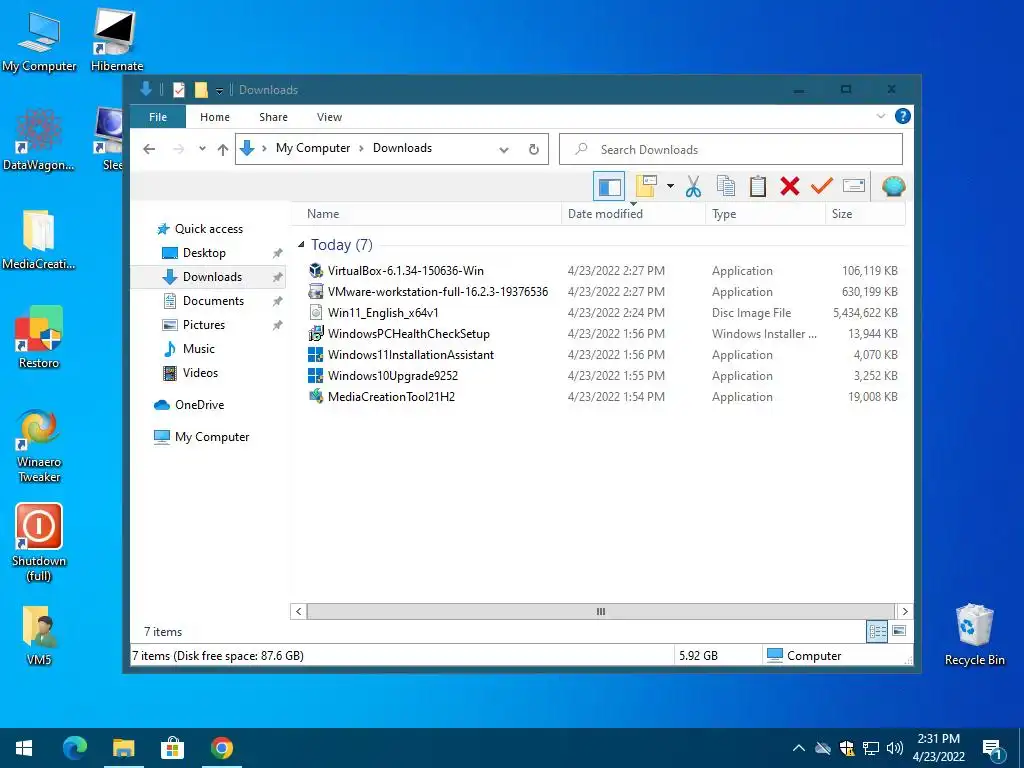Unpin Documents using its pin icon

[278, 300]
